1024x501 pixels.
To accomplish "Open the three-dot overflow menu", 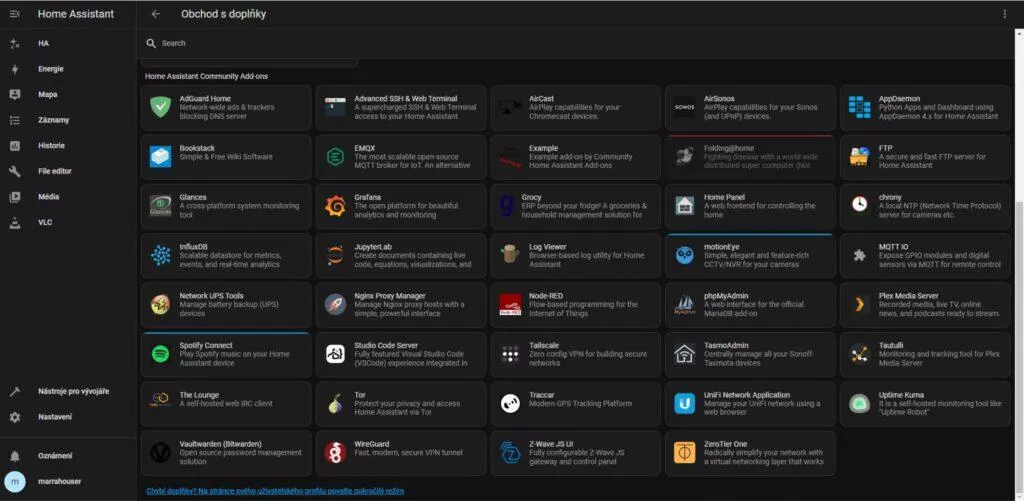I will click(1004, 14).
